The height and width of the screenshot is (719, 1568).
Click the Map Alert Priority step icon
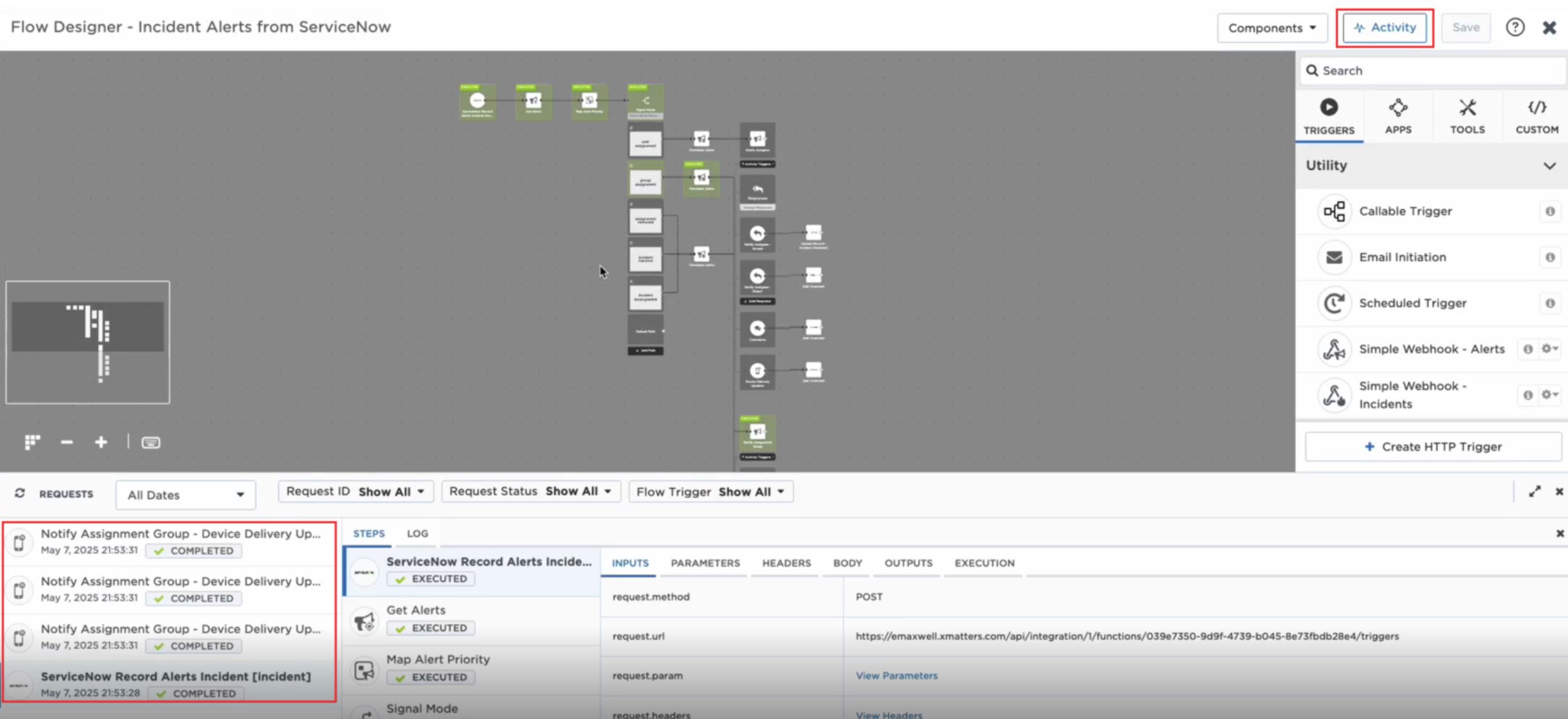pyautogui.click(x=365, y=670)
